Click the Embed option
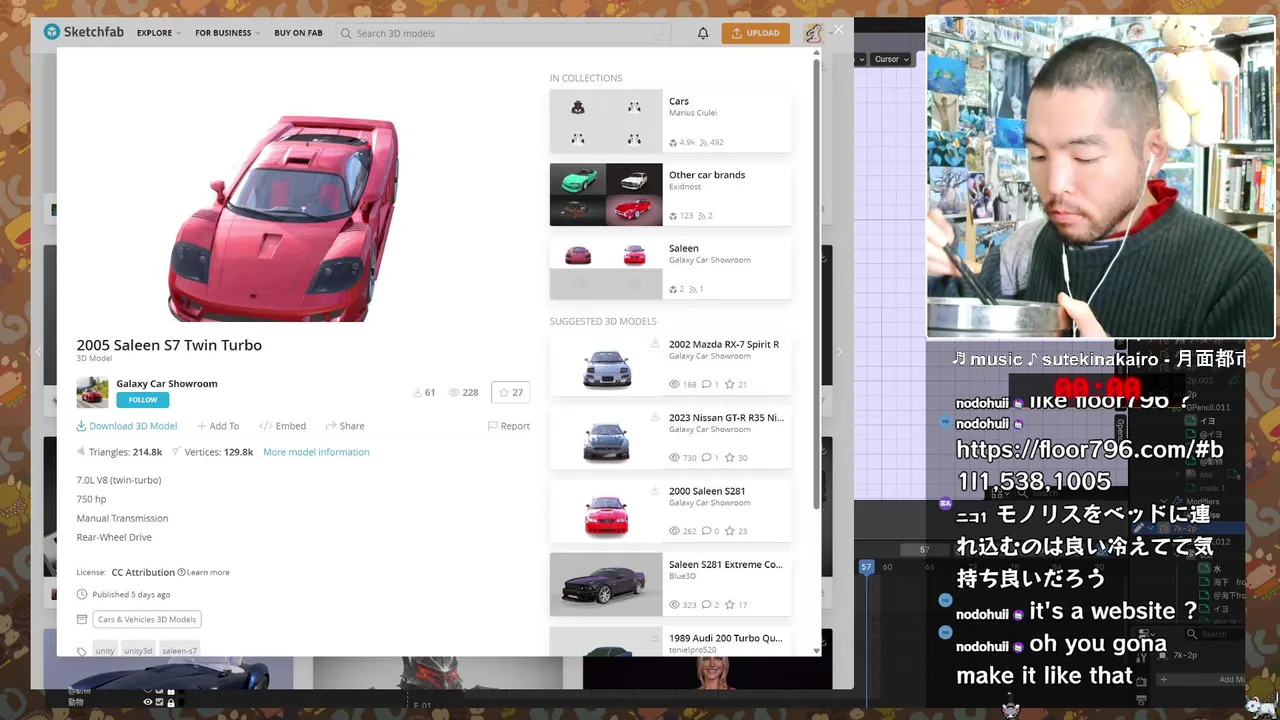Image resolution: width=1280 pixels, height=720 pixels. (x=282, y=426)
